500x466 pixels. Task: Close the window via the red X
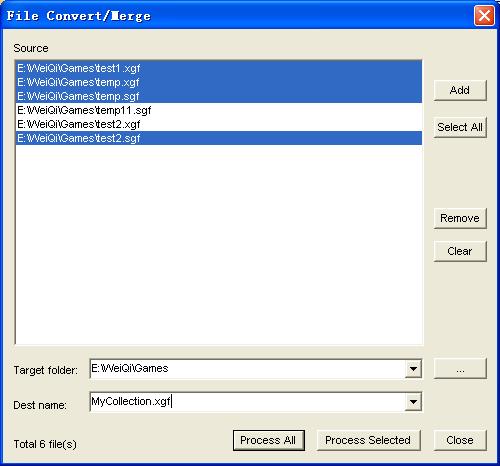coord(484,15)
